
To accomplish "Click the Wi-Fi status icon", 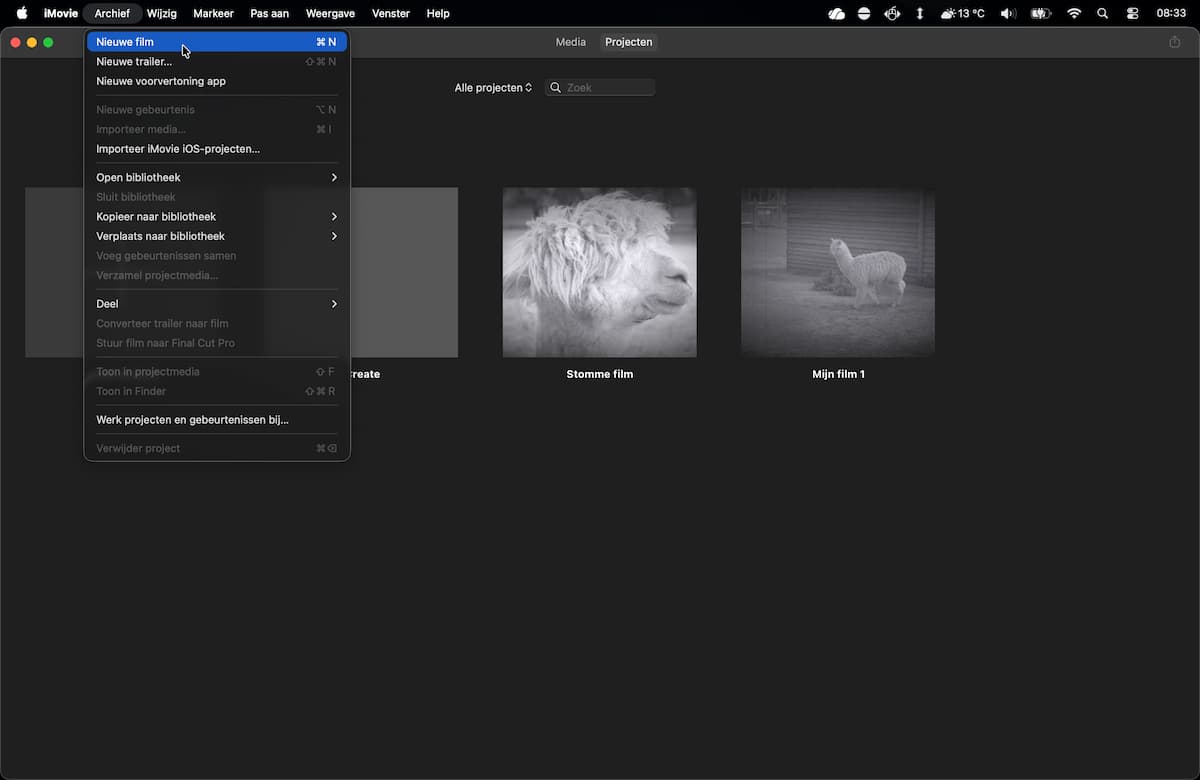I will click(x=1074, y=13).
